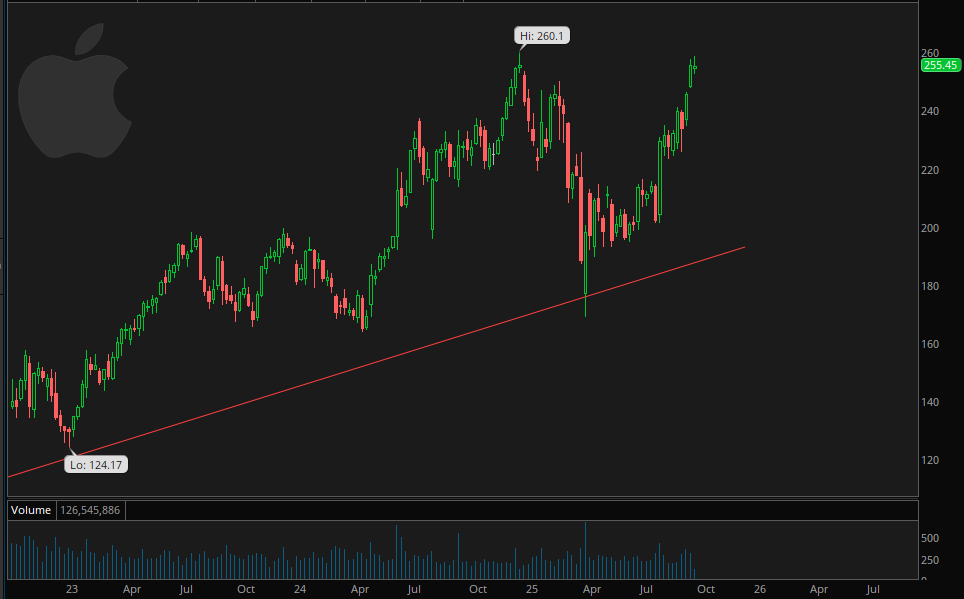The height and width of the screenshot is (599, 964).
Task: Click the 220 price axis label
Action: pos(930,170)
